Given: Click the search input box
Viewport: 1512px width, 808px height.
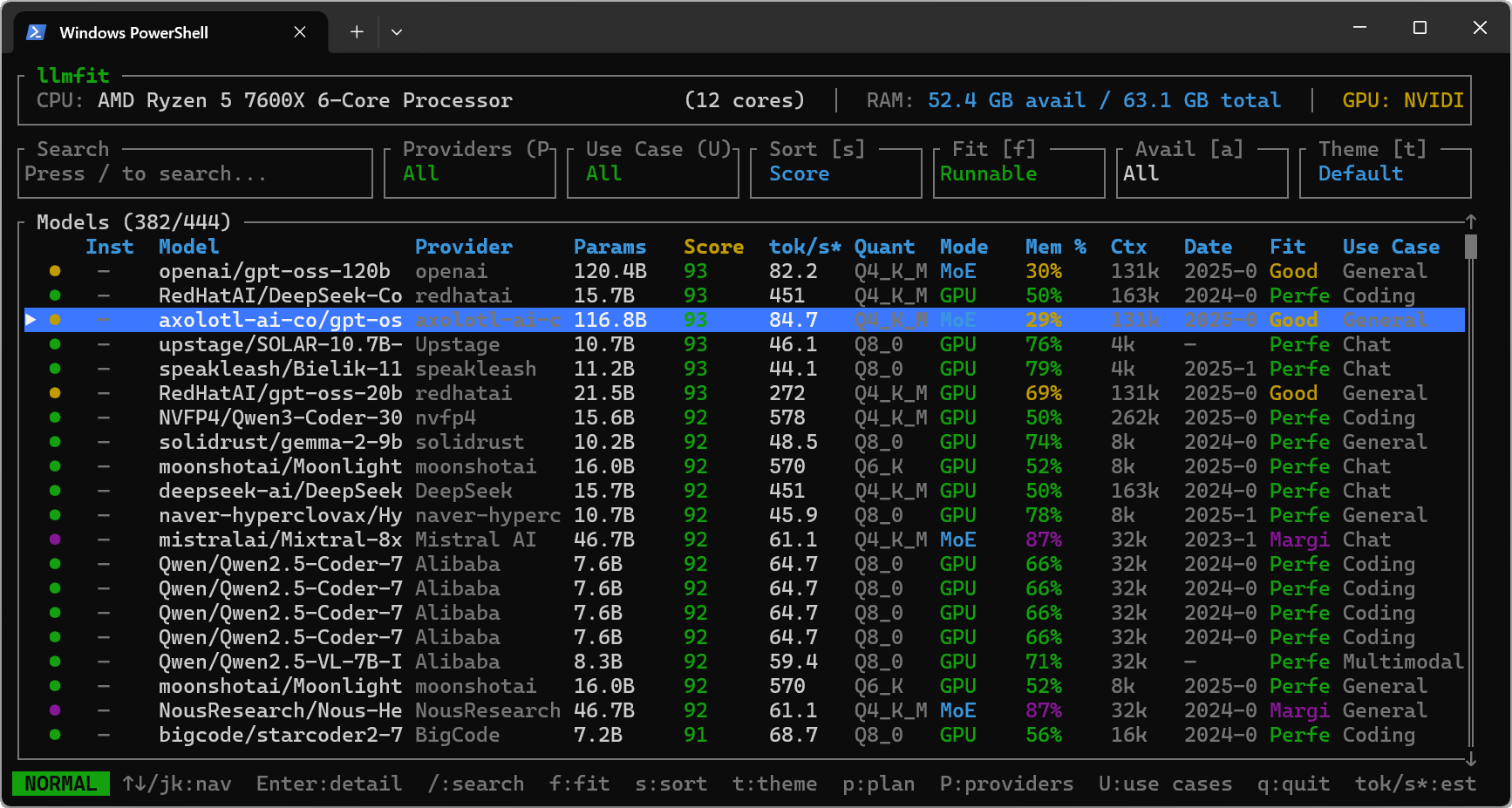Looking at the screenshot, I should [196, 173].
